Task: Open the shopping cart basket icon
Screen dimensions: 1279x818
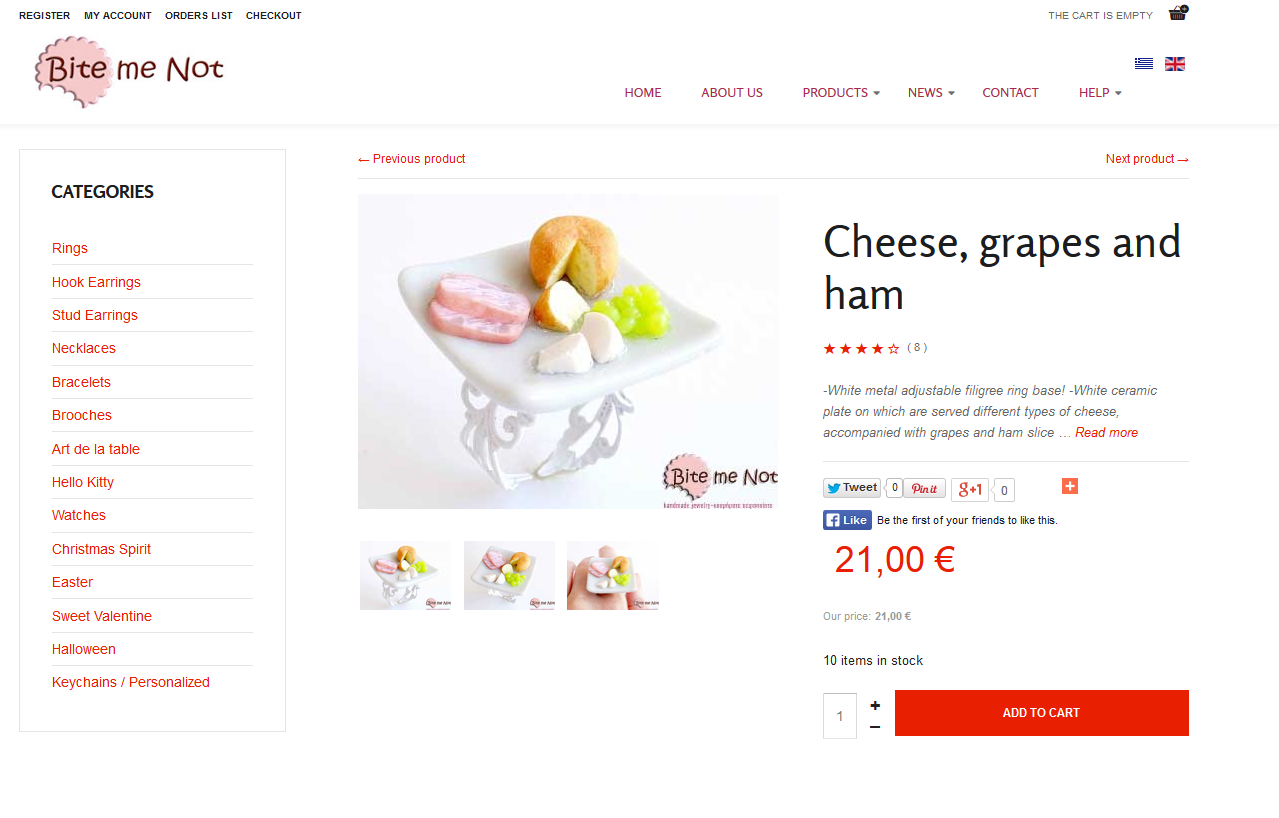Action: (1177, 13)
